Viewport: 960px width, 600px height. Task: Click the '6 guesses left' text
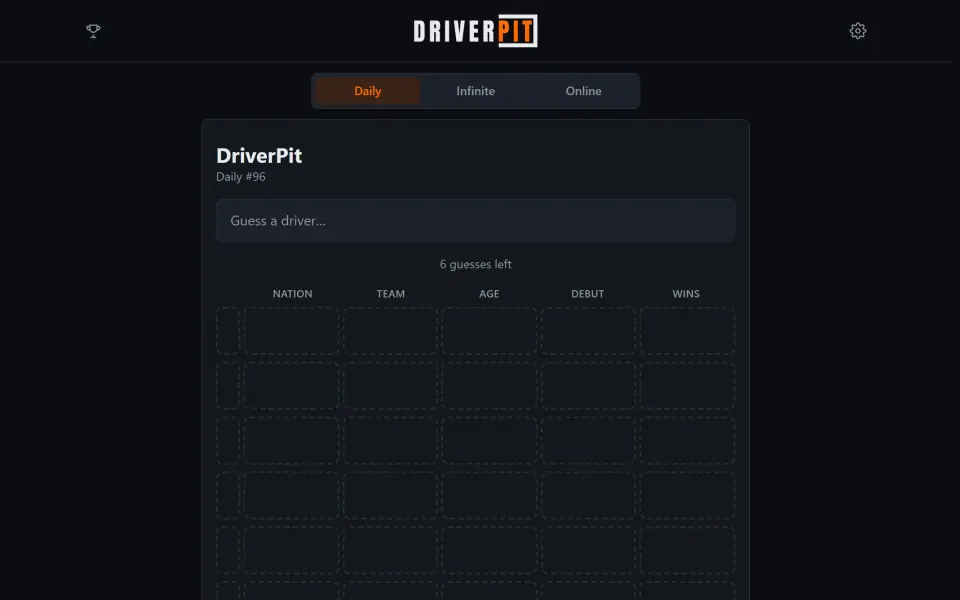pyautogui.click(x=476, y=264)
